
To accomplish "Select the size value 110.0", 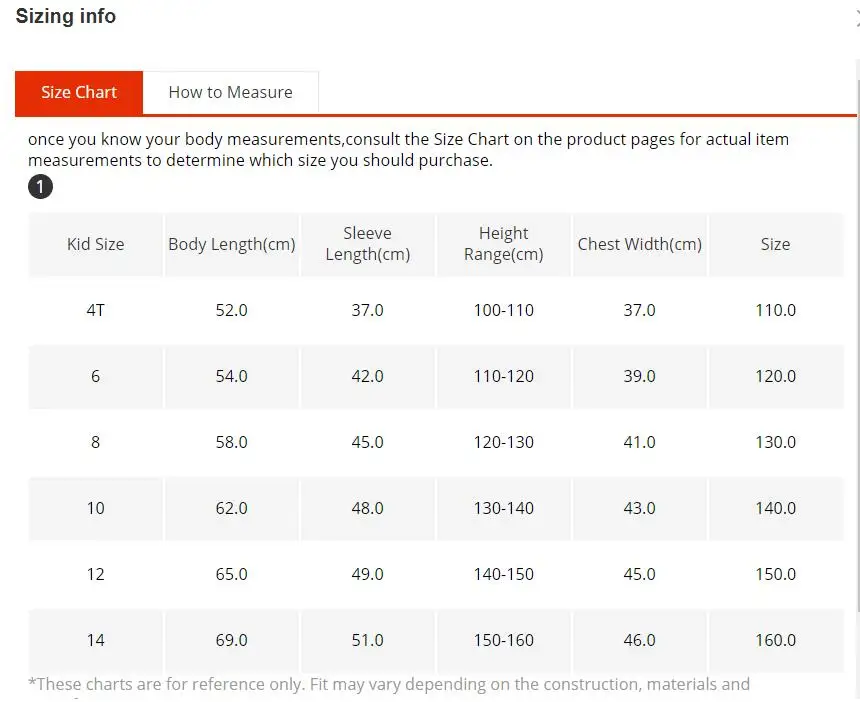I will (776, 310).
